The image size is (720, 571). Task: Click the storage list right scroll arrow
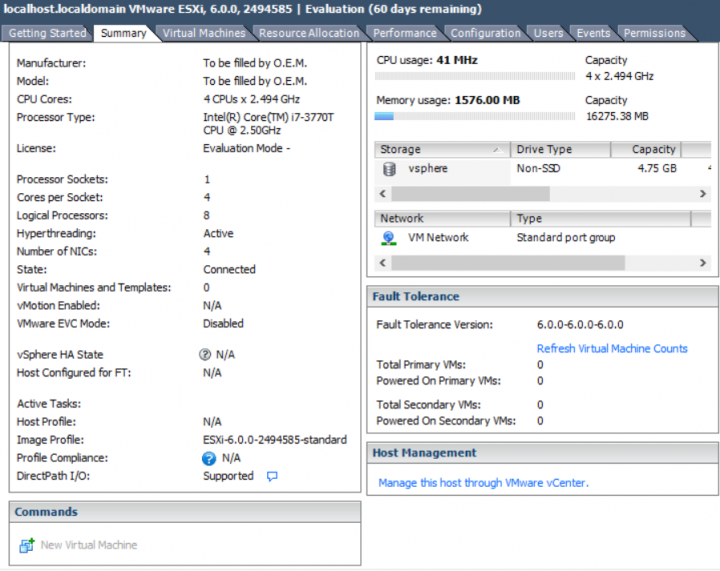coord(703,194)
